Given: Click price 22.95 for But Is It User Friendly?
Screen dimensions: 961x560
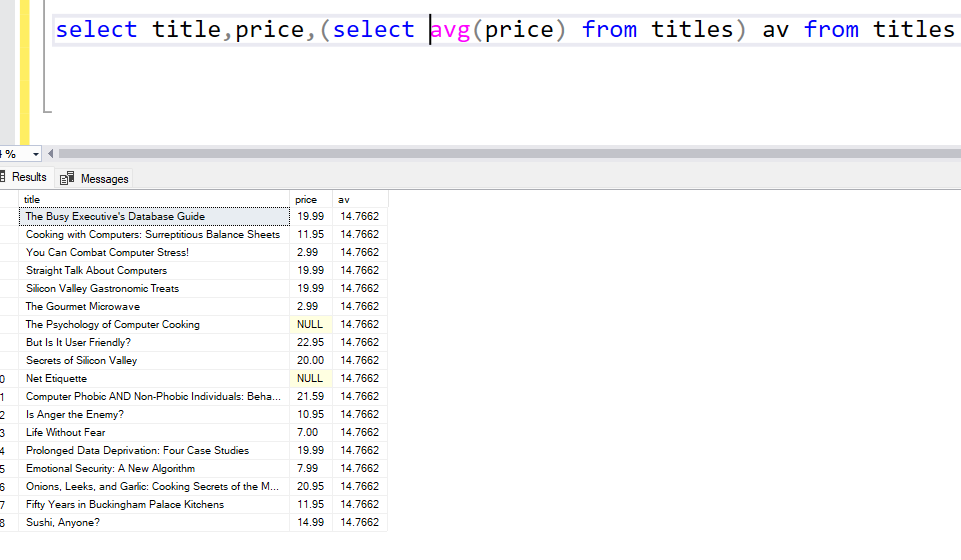Looking at the screenshot, I should coord(311,342).
